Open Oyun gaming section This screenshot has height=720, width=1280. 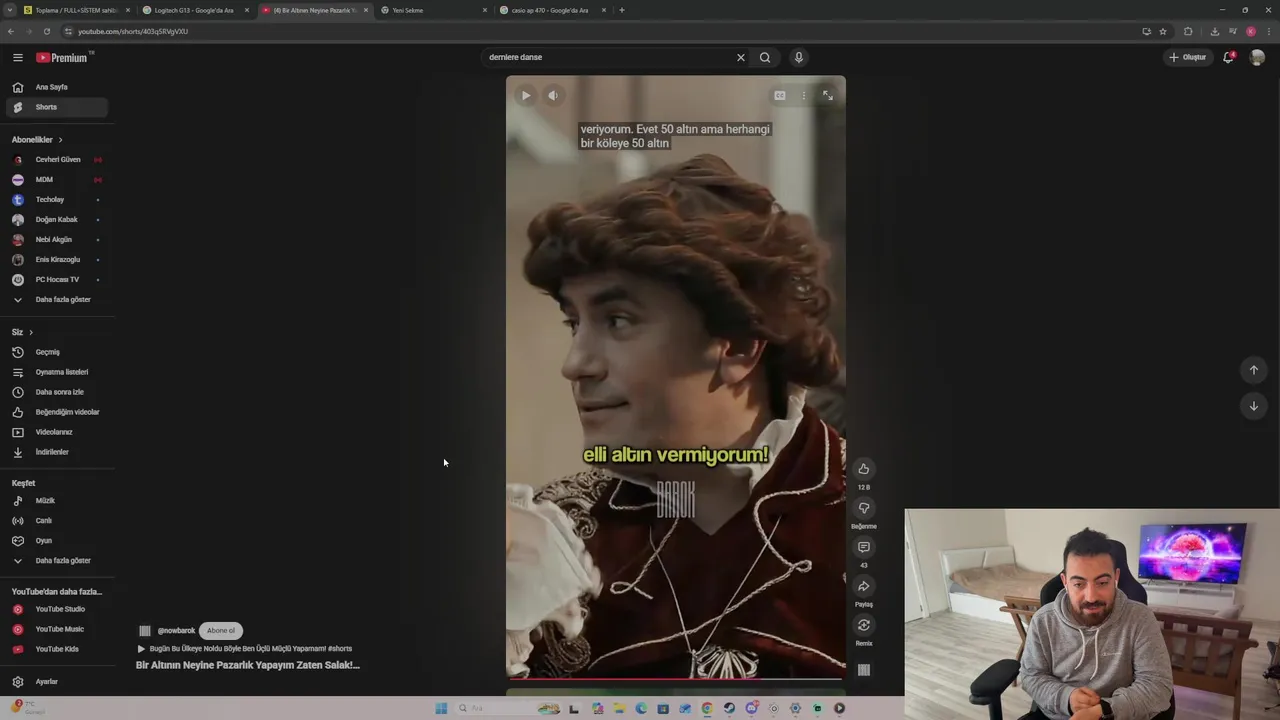click(x=57, y=541)
